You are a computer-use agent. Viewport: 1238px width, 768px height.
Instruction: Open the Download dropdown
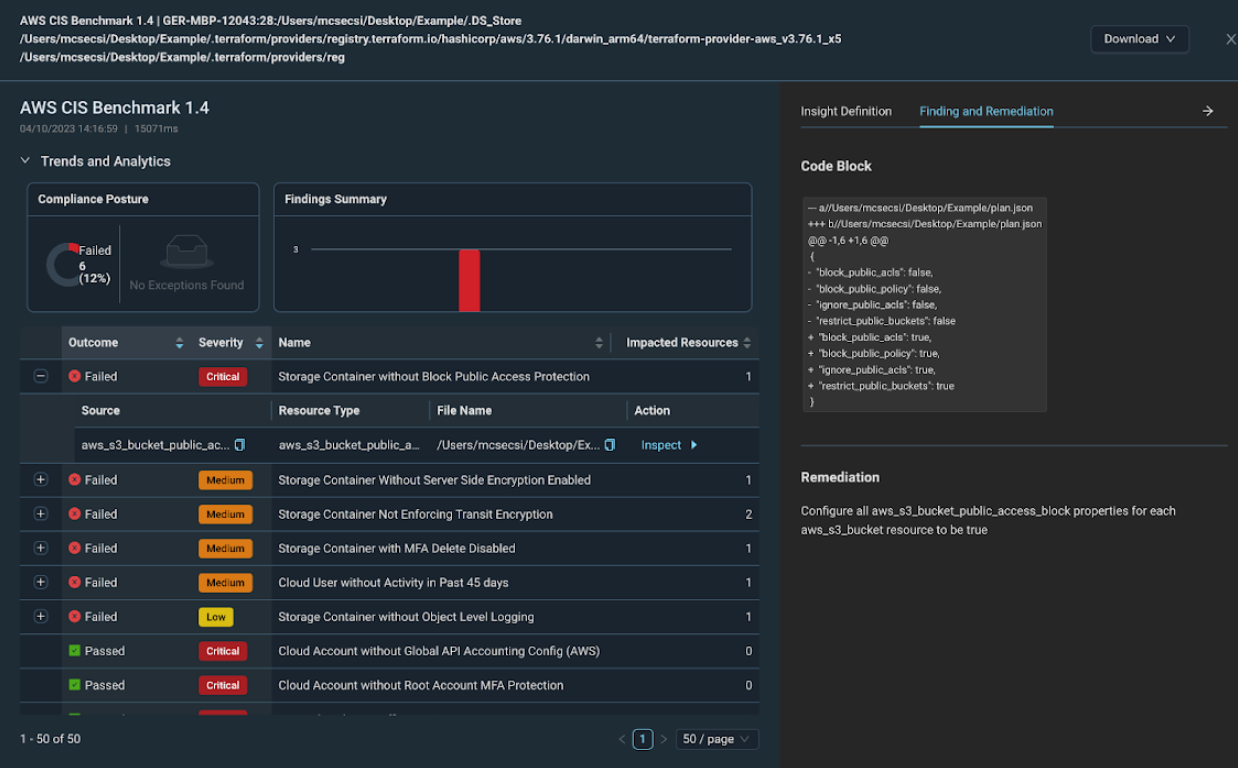(x=1139, y=39)
